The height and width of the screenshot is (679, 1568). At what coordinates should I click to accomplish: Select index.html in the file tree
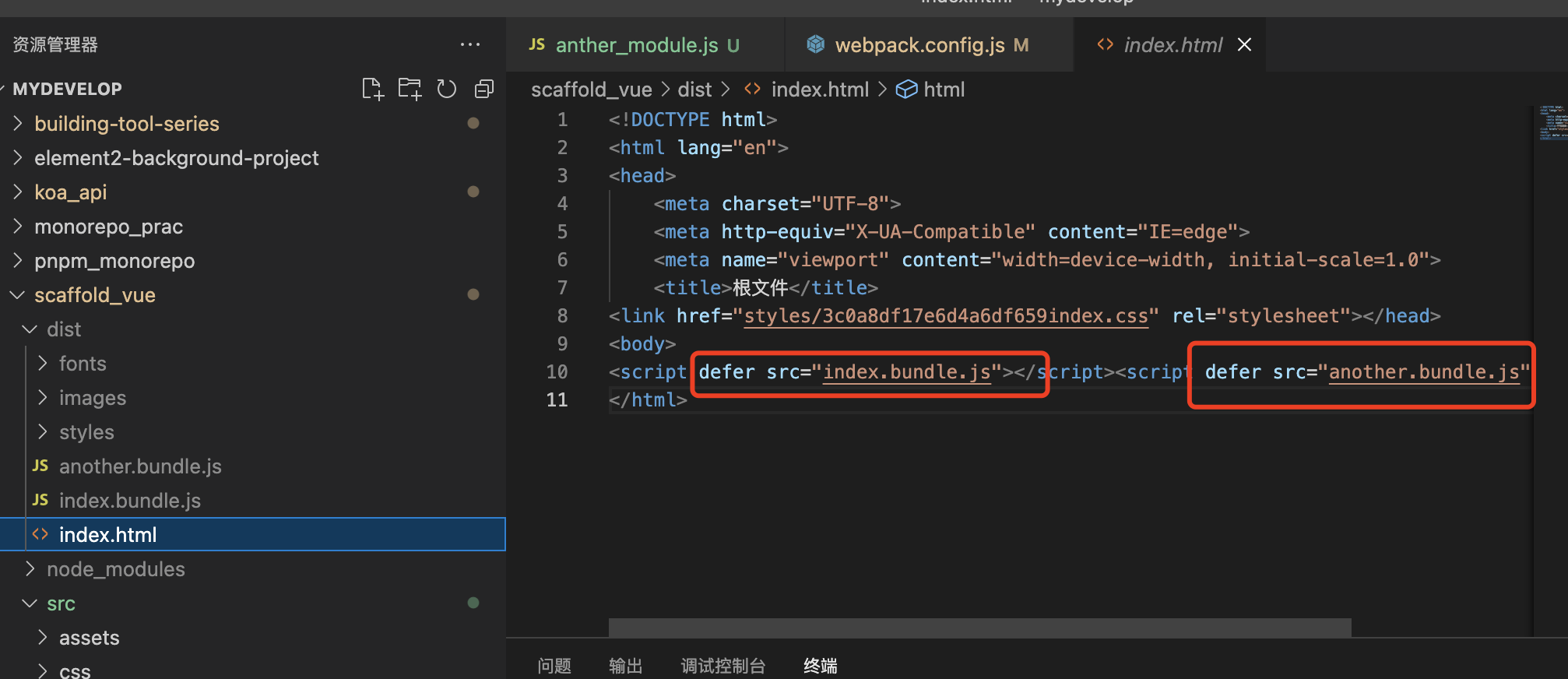click(253, 534)
